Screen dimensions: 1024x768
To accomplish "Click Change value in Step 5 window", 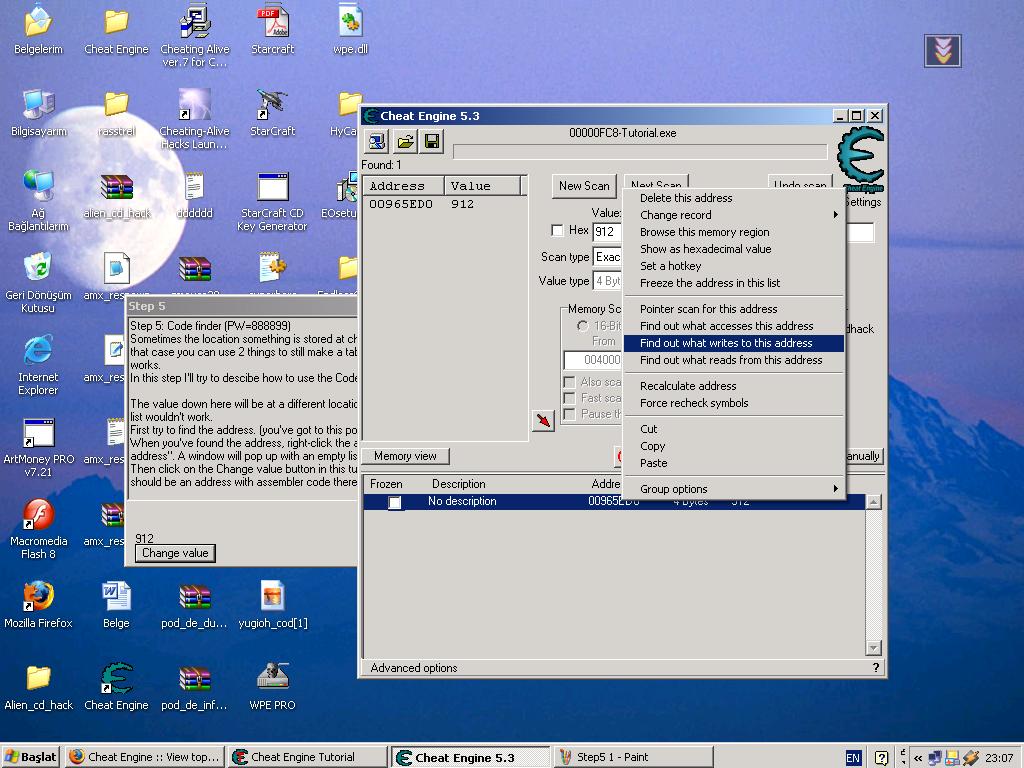I will [x=175, y=553].
